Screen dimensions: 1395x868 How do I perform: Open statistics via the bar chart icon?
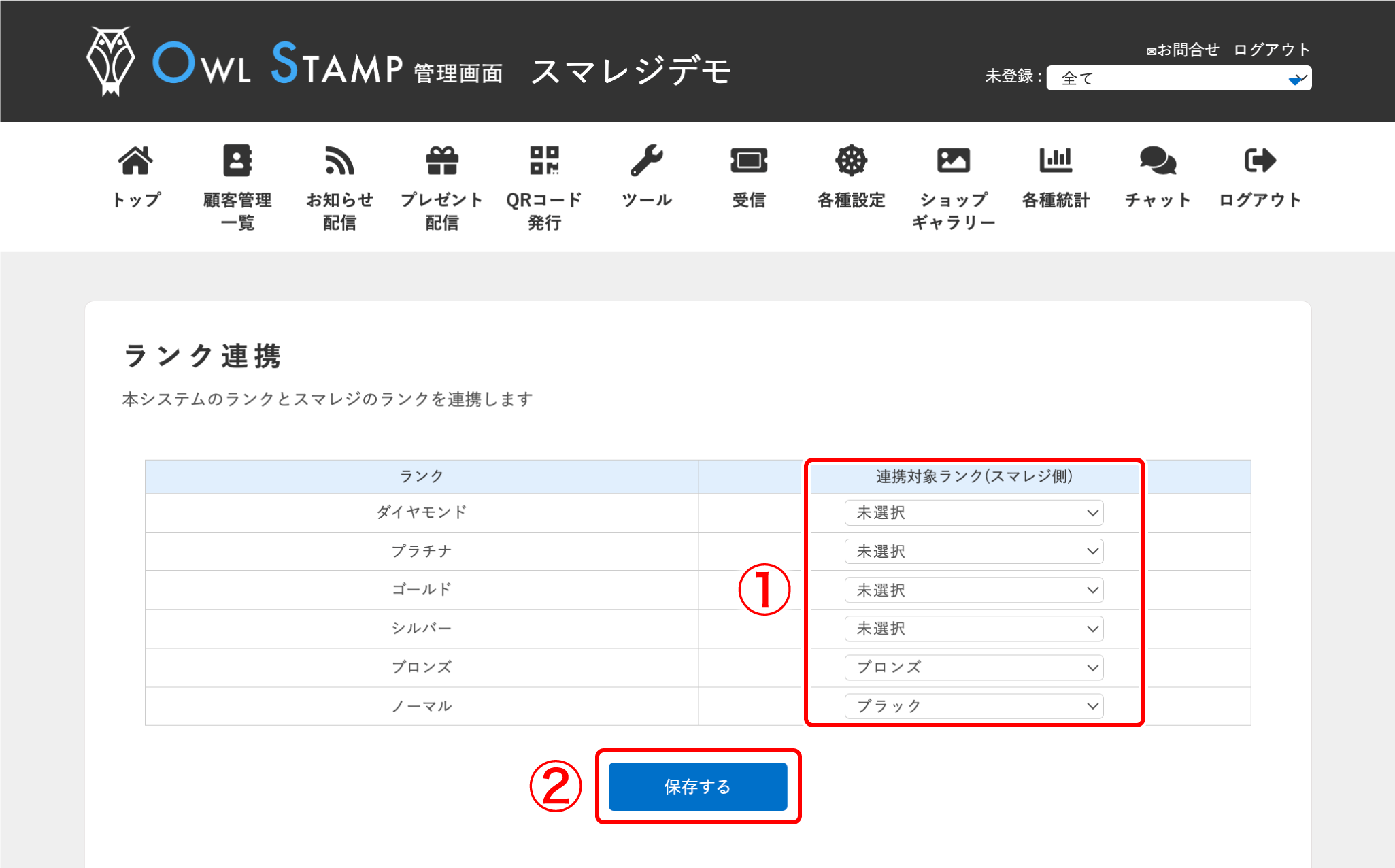coord(1056,161)
